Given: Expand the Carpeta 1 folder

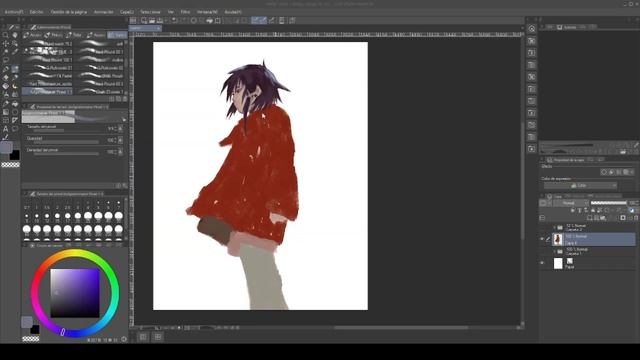Looking at the screenshot, I should (554, 251).
